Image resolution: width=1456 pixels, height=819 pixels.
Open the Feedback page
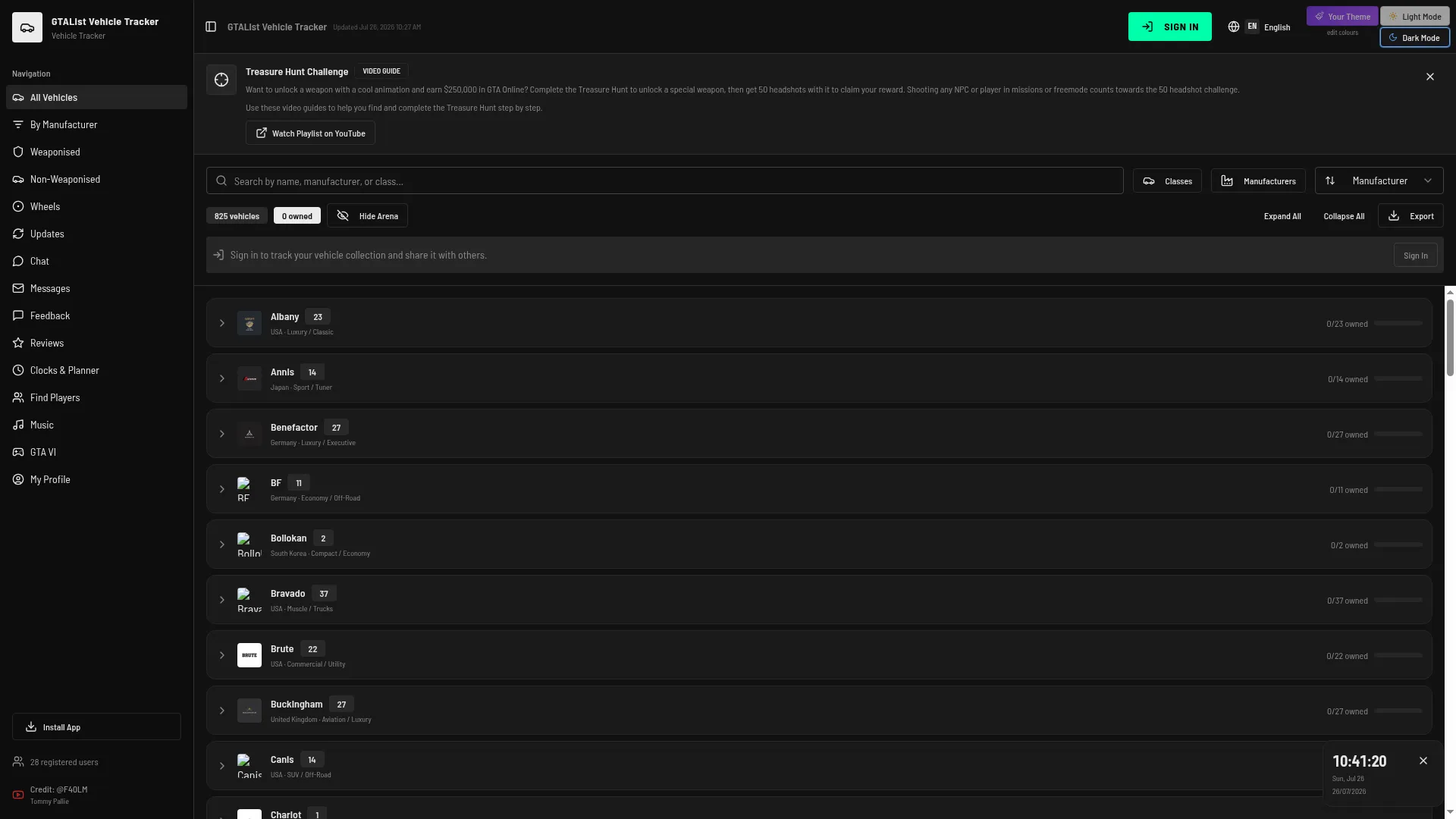(96, 315)
